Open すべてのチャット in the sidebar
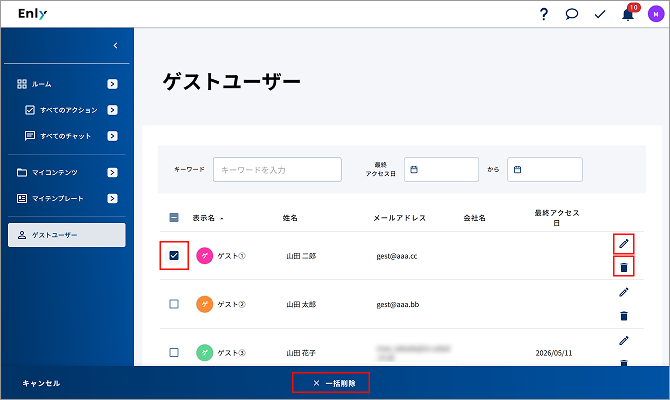The width and height of the screenshot is (670, 400). 65,136
